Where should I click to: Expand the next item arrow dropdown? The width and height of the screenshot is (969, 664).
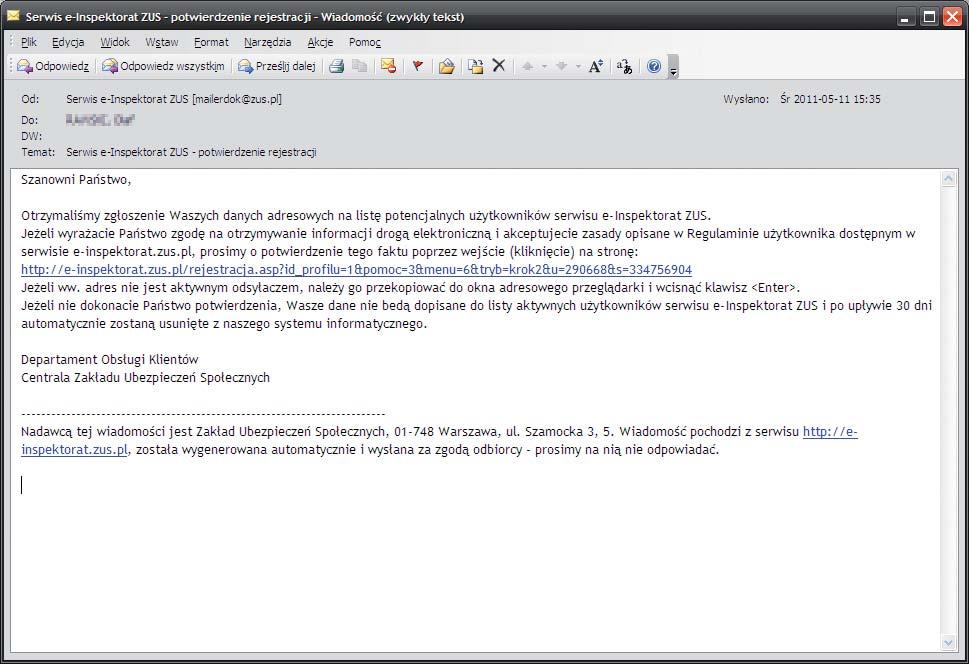tap(578, 66)
